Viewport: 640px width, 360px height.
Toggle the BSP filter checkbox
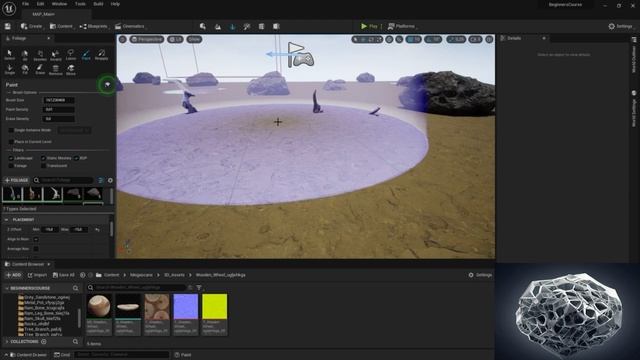click(76, 158)
